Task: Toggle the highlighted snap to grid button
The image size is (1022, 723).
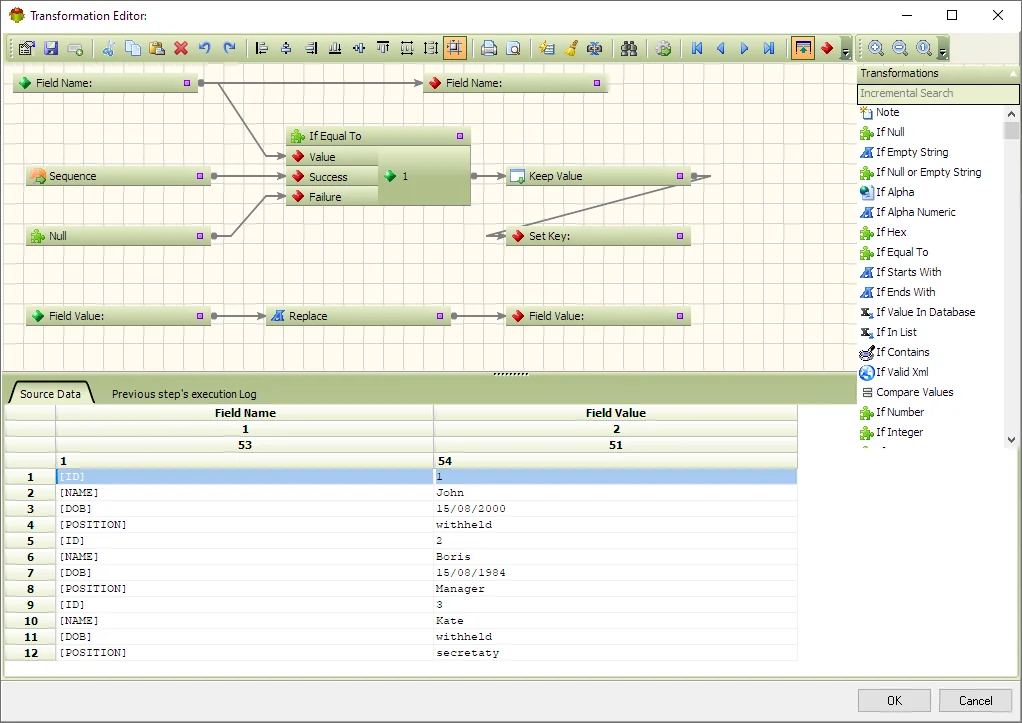Action: tap(454, 48)
